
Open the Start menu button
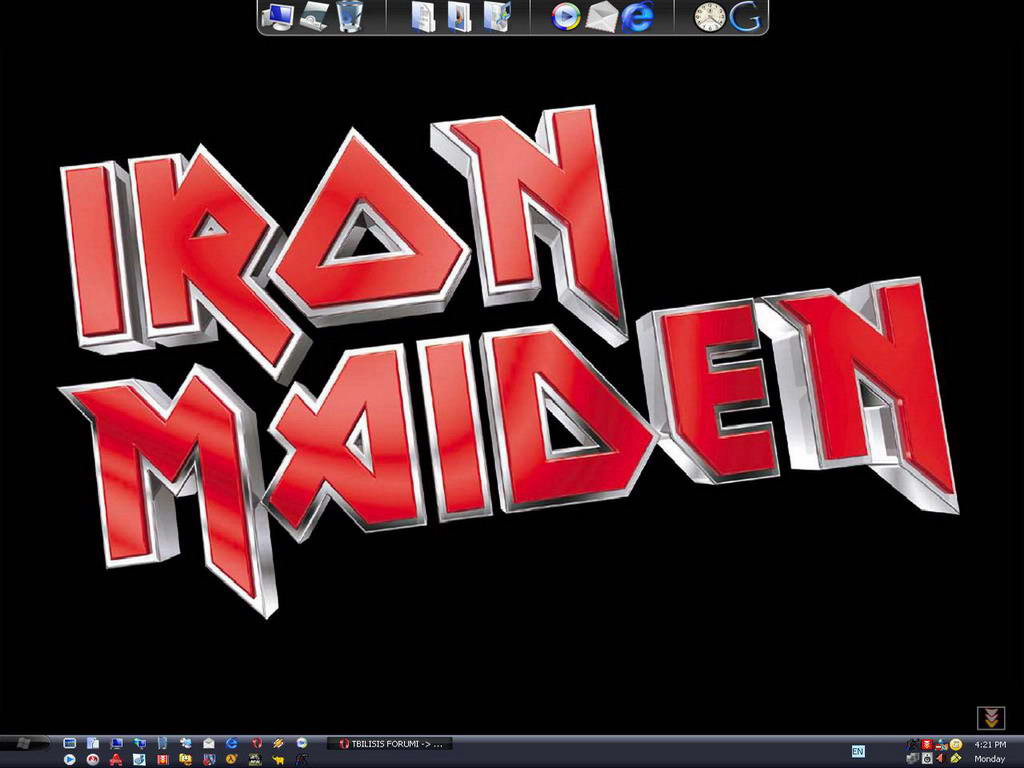25,743
